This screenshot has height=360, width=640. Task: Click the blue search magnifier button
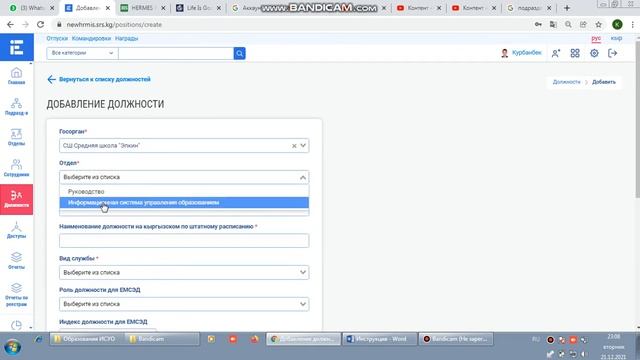click(240, 53)
